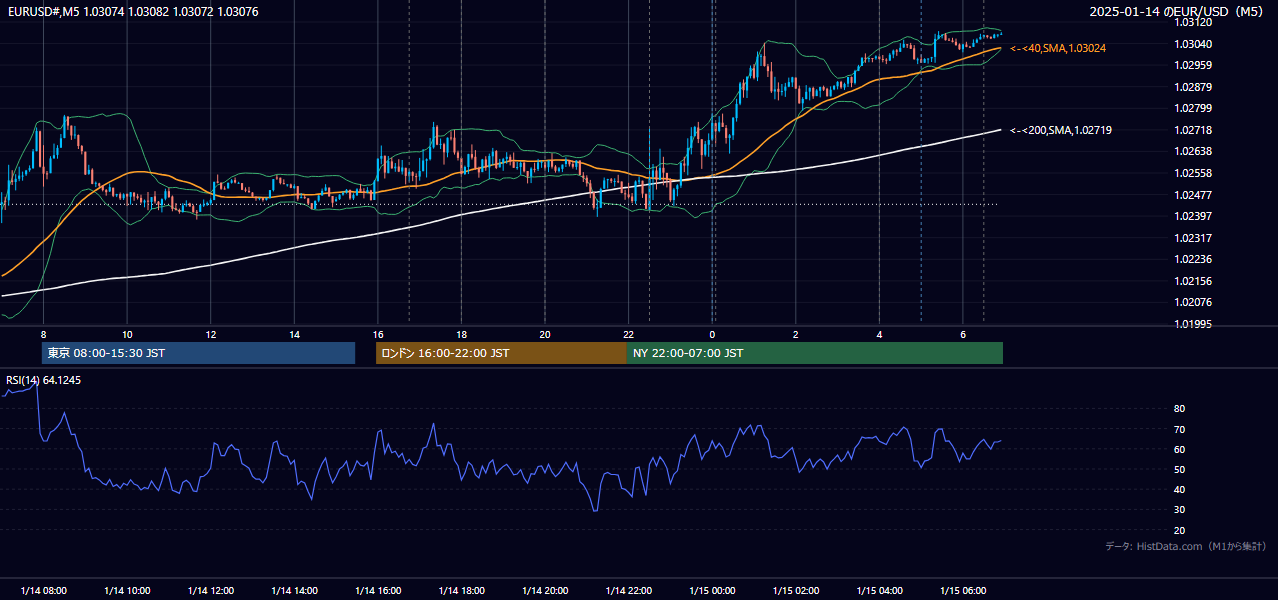Click the '1/15 06:00' date axis label

tap(963, 591)
